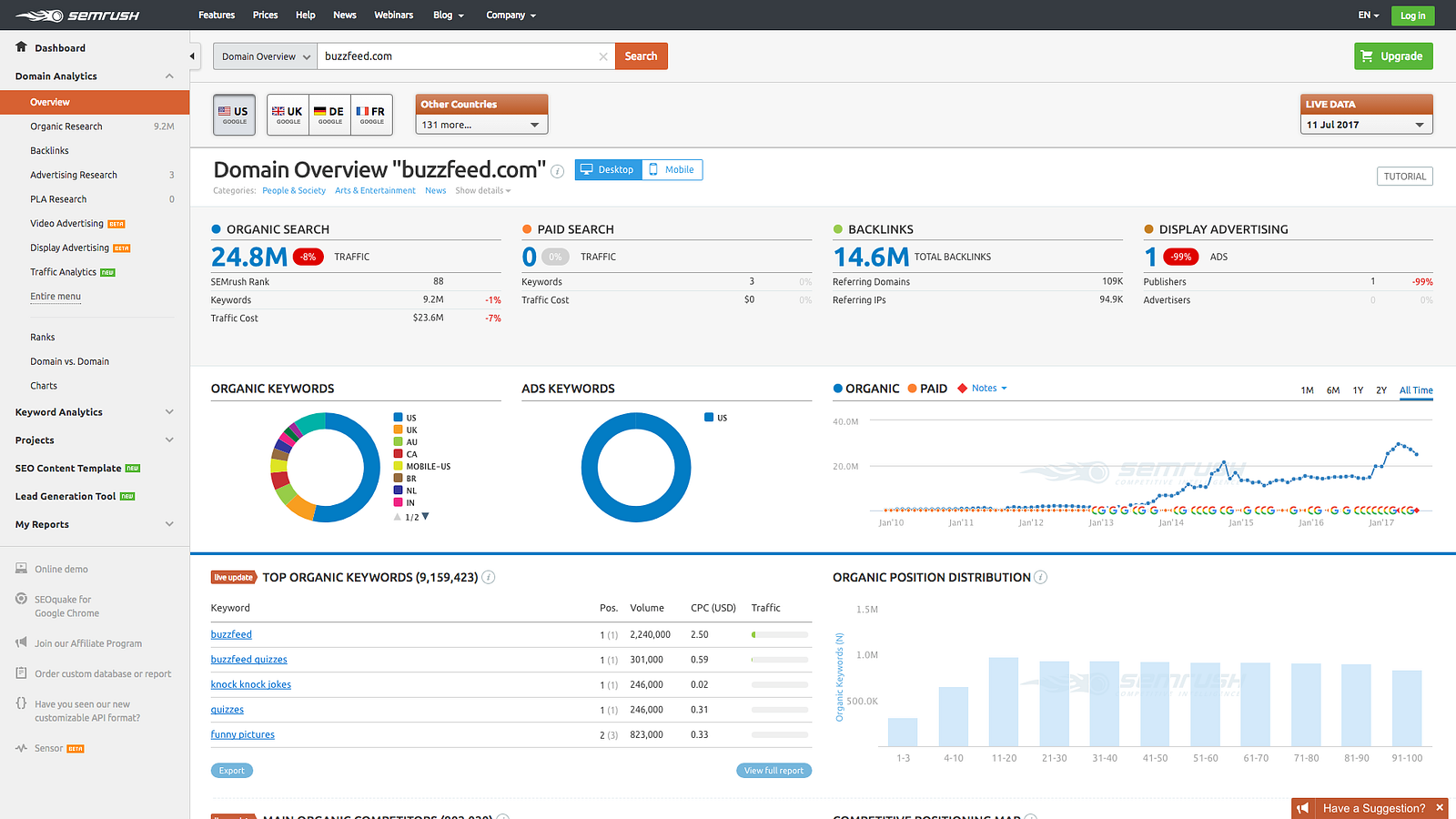Open Organic Research in sidebar
This screenshot has width=1456, height=819.
tap(66, 126)
